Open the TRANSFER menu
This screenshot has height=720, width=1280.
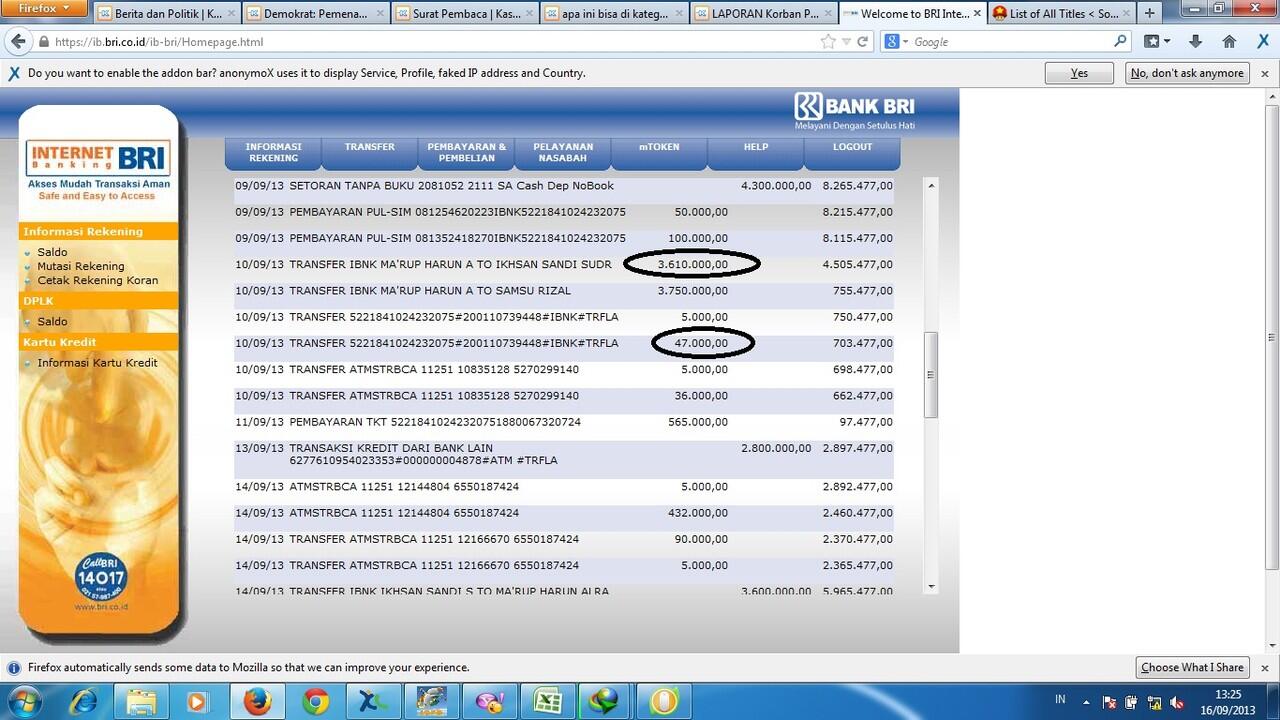(370, 152)
